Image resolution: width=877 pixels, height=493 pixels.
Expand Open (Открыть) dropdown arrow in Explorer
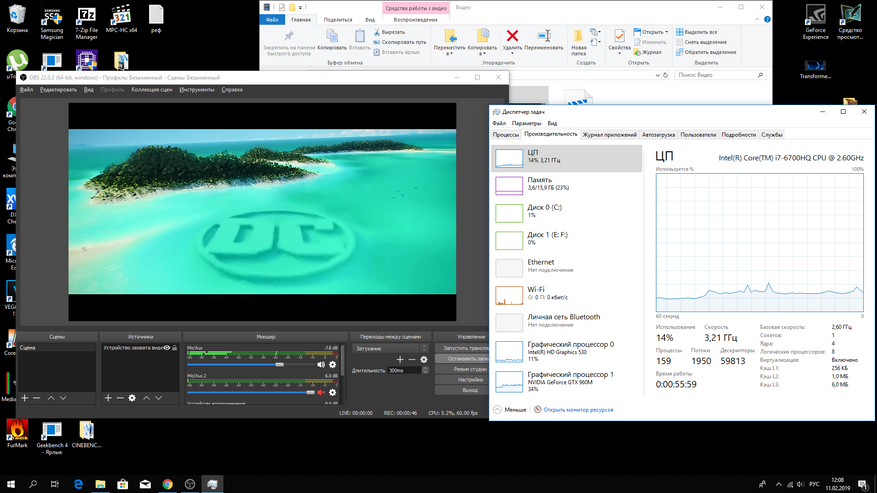667,32
